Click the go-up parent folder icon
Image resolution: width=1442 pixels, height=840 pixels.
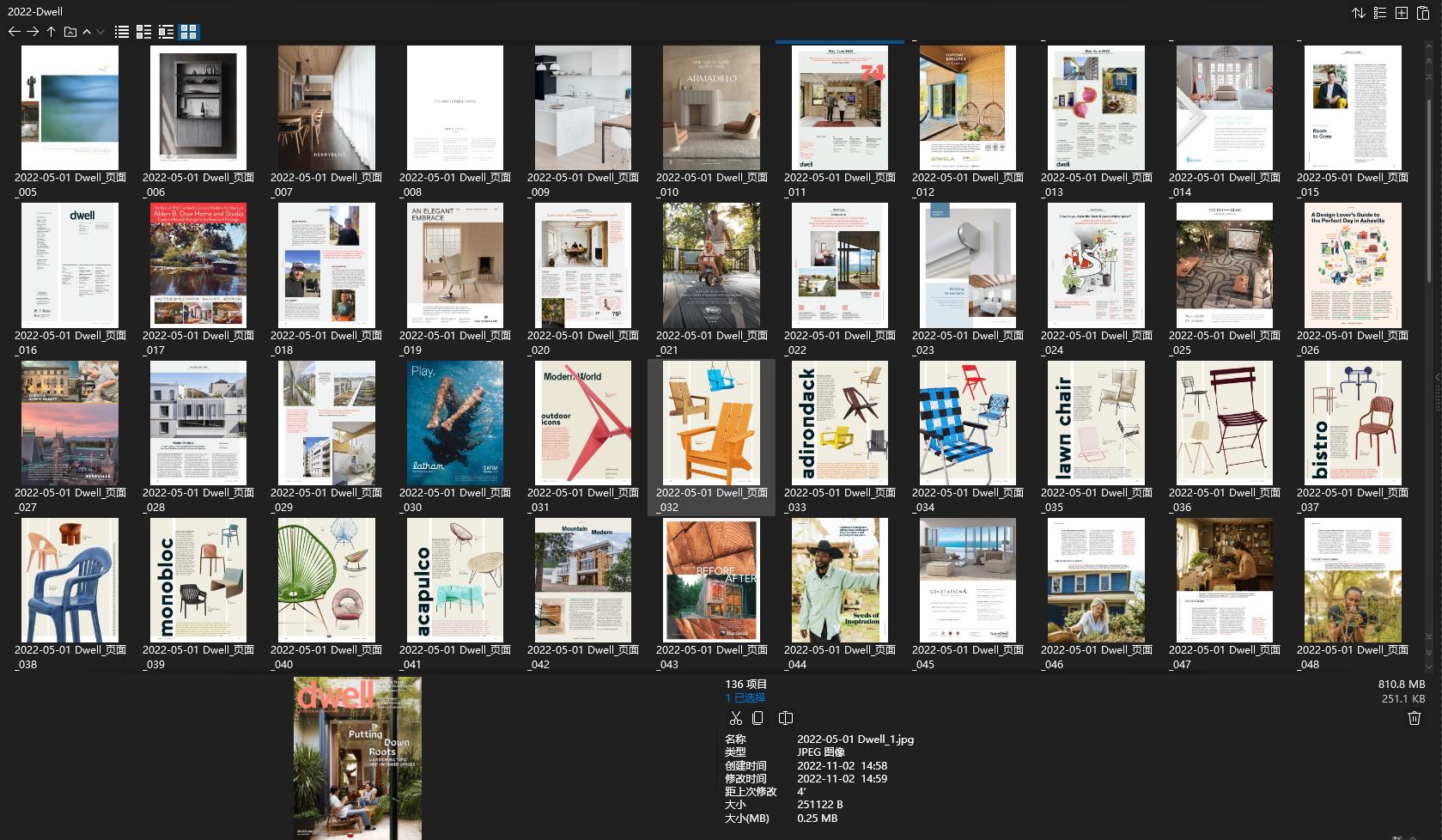click(x=52, y=32)
